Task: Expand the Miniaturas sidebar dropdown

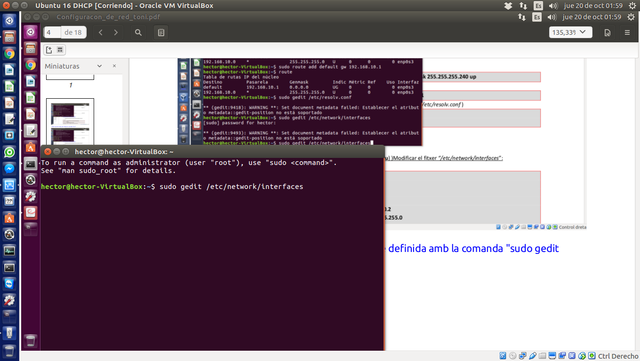Action: click(x=100, y=66)
